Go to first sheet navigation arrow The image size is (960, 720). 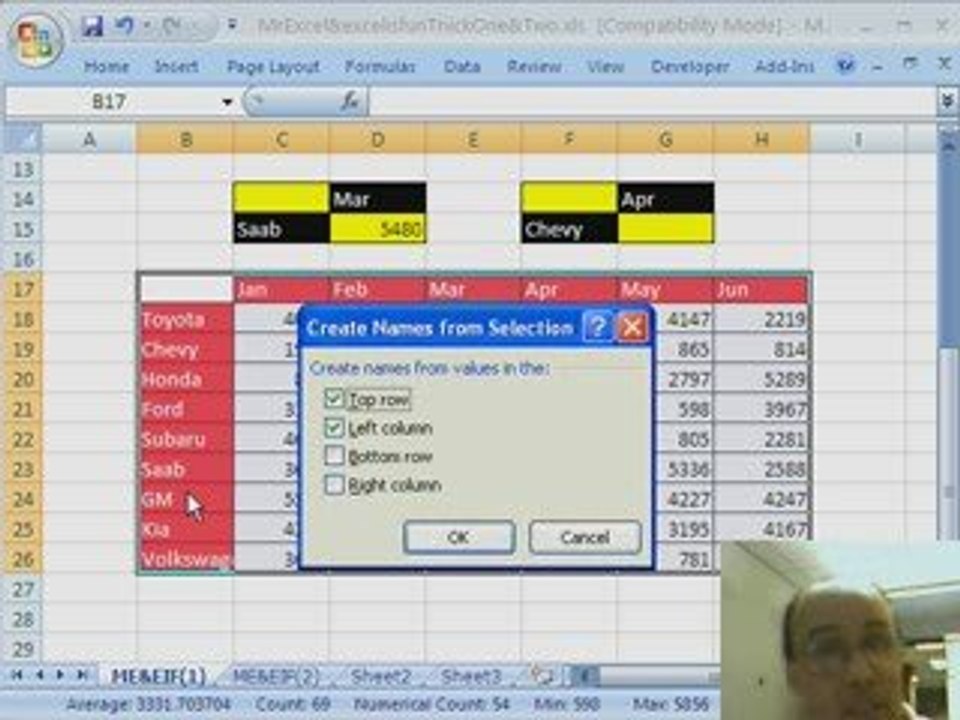[x=17, y=675]
